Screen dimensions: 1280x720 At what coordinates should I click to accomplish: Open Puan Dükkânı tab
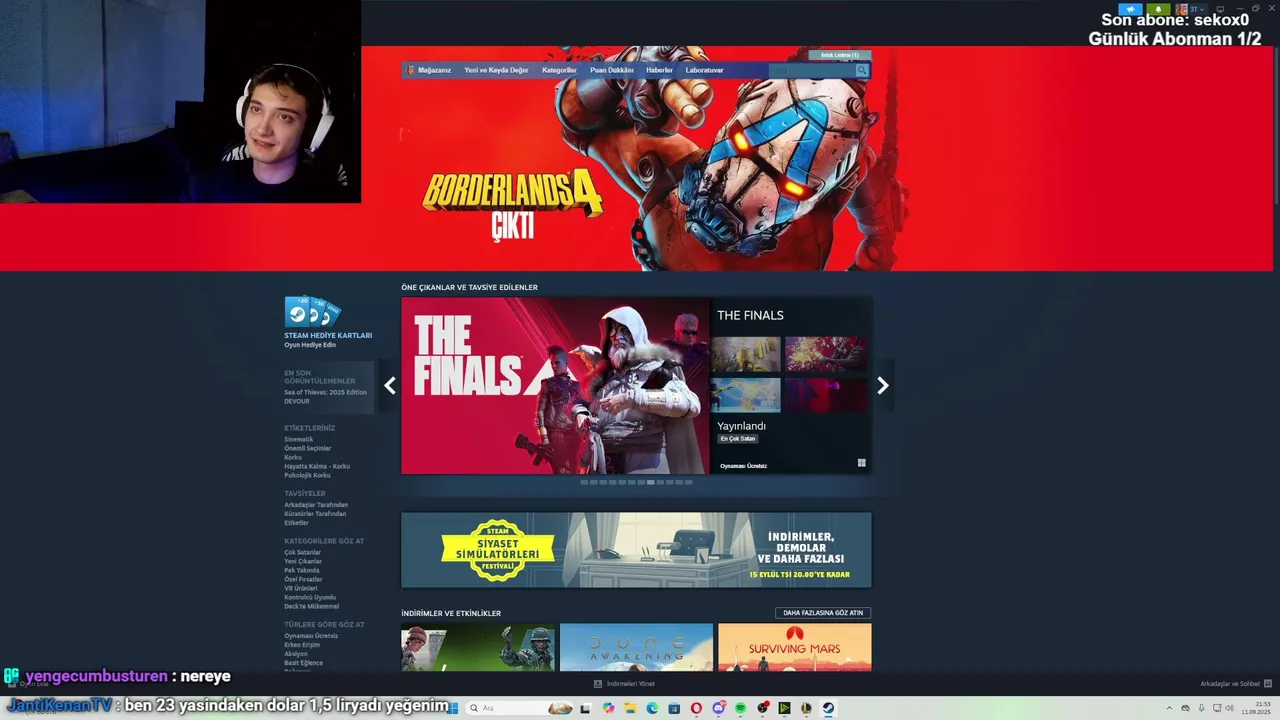(x=611, y=70)
